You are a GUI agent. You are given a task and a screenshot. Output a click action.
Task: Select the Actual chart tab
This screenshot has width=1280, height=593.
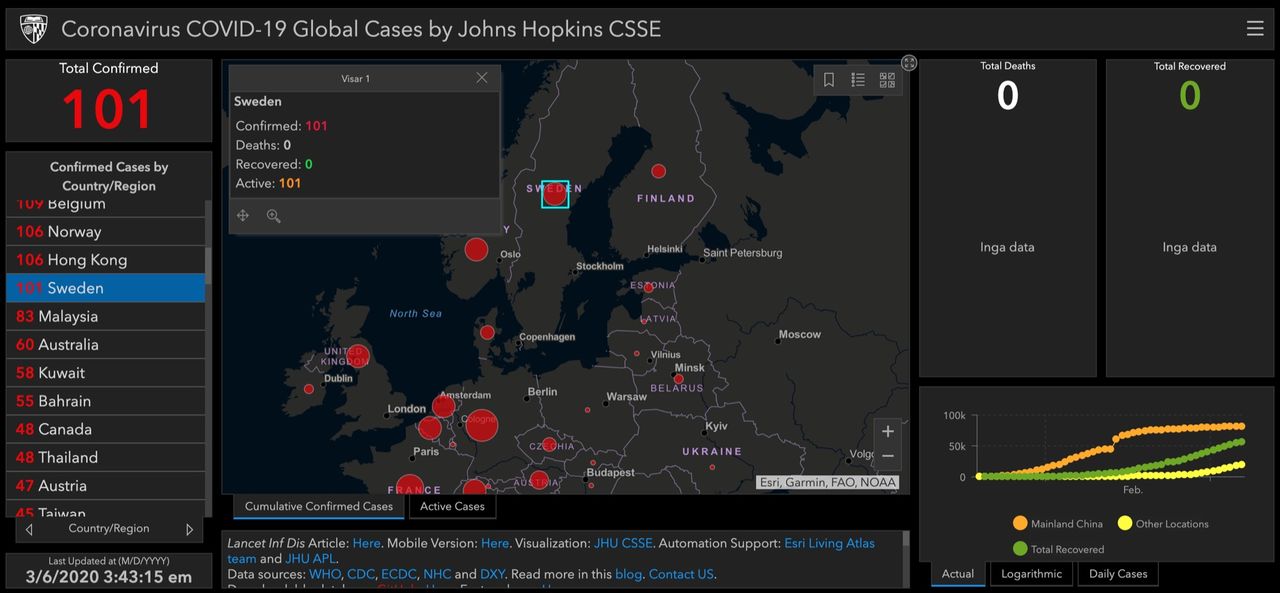point(958,574)
